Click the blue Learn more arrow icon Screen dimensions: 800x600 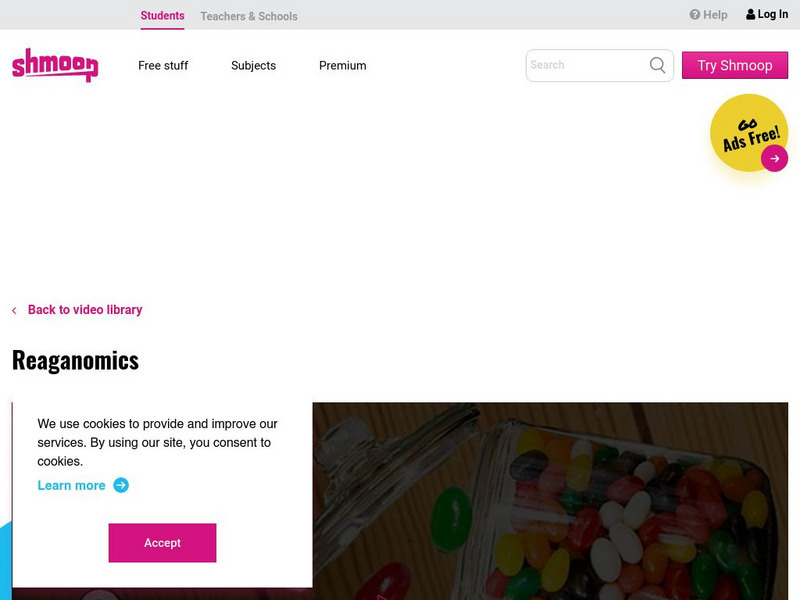tap(121, 485)
